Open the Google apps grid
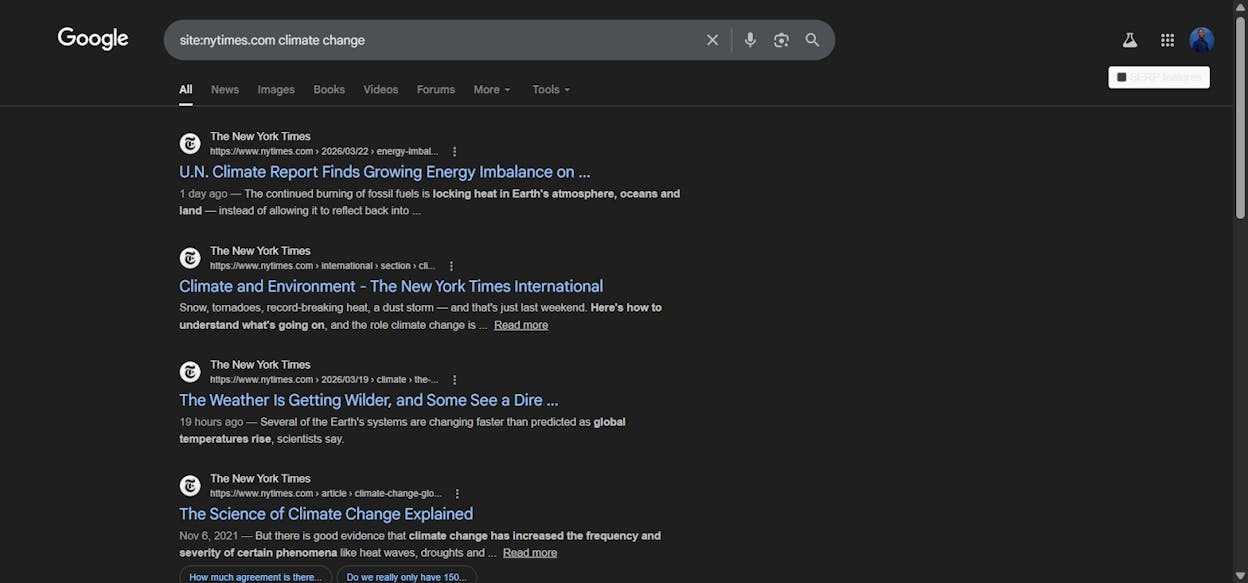The height and width of the screenshot is (583, 1248). [1167, 40]
